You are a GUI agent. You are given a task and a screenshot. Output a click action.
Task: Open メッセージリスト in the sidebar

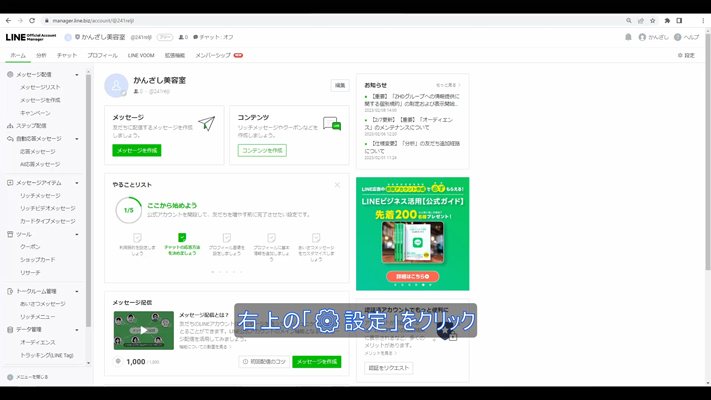click(x=40, y=87)
